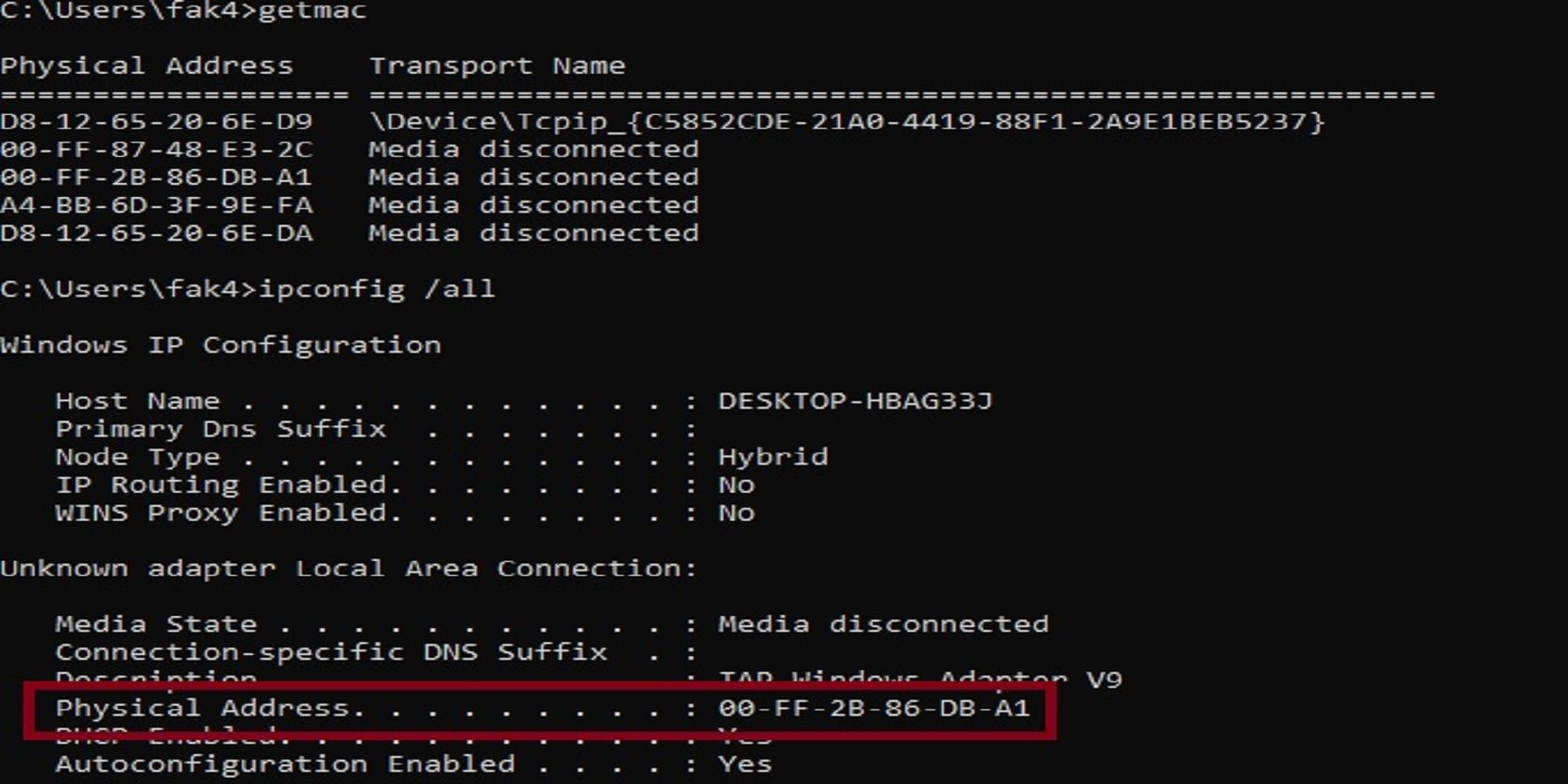Screen dimensions: 1568x784
Task: Click the MAC address inside the red box
Action: 874,708
